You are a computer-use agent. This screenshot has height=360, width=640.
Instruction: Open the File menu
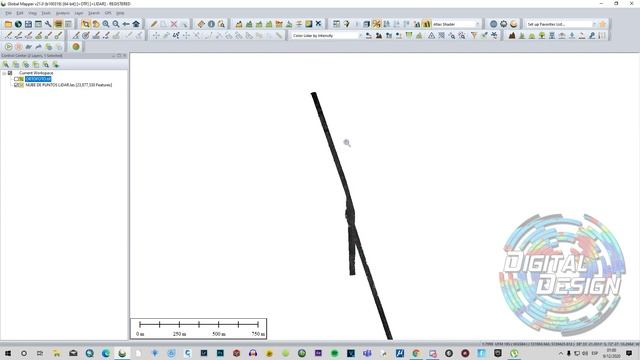8,13
